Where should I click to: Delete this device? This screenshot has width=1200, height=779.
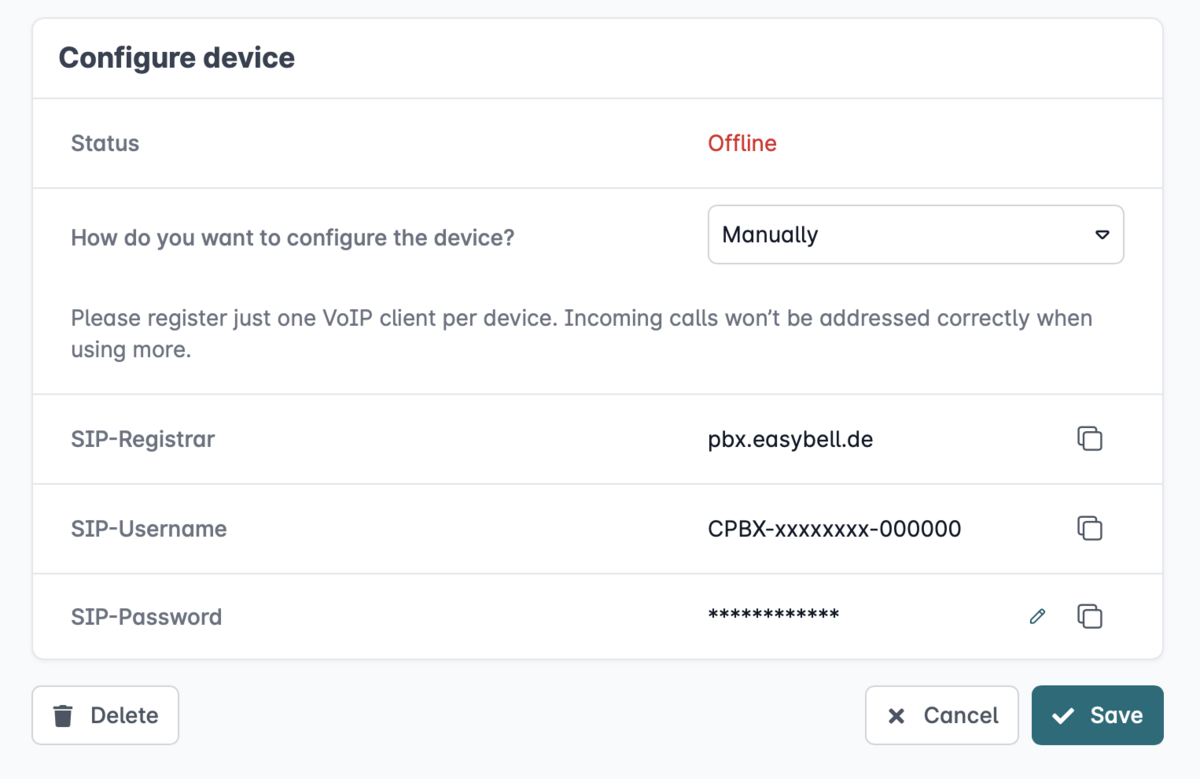[x=105, y=715]
